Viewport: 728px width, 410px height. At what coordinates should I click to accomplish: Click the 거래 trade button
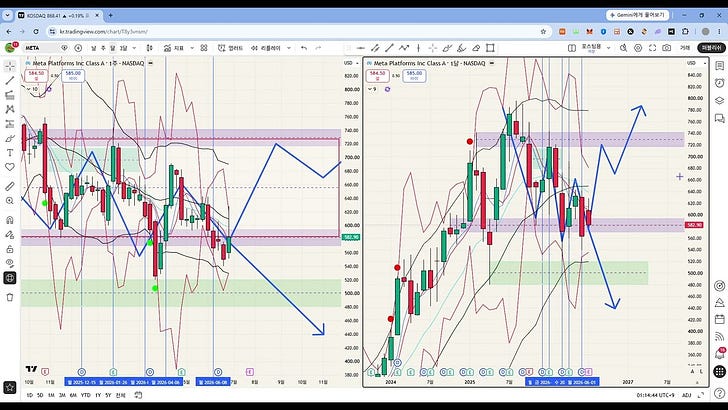[x=685, y=48]
